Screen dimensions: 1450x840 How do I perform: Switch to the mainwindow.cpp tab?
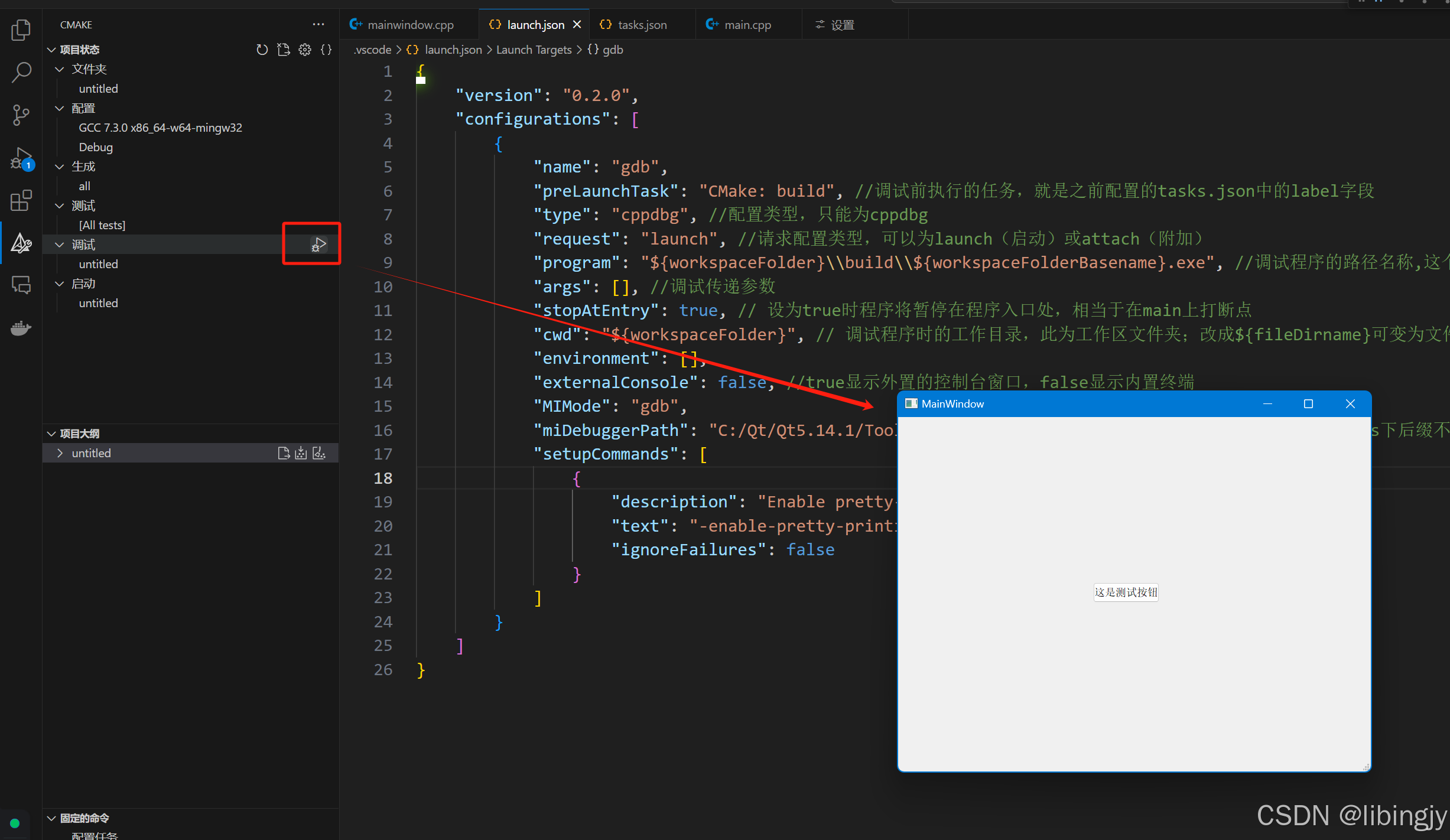(x=410, y=25)
